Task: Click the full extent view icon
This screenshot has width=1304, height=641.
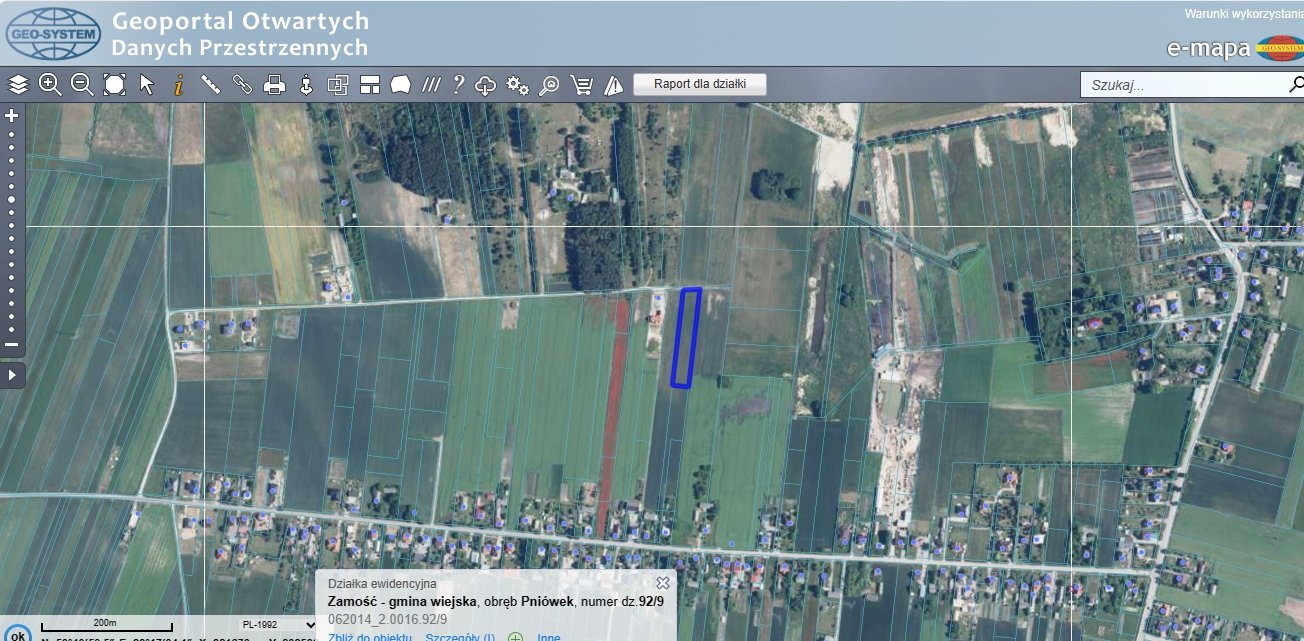Action: [114, 84]
